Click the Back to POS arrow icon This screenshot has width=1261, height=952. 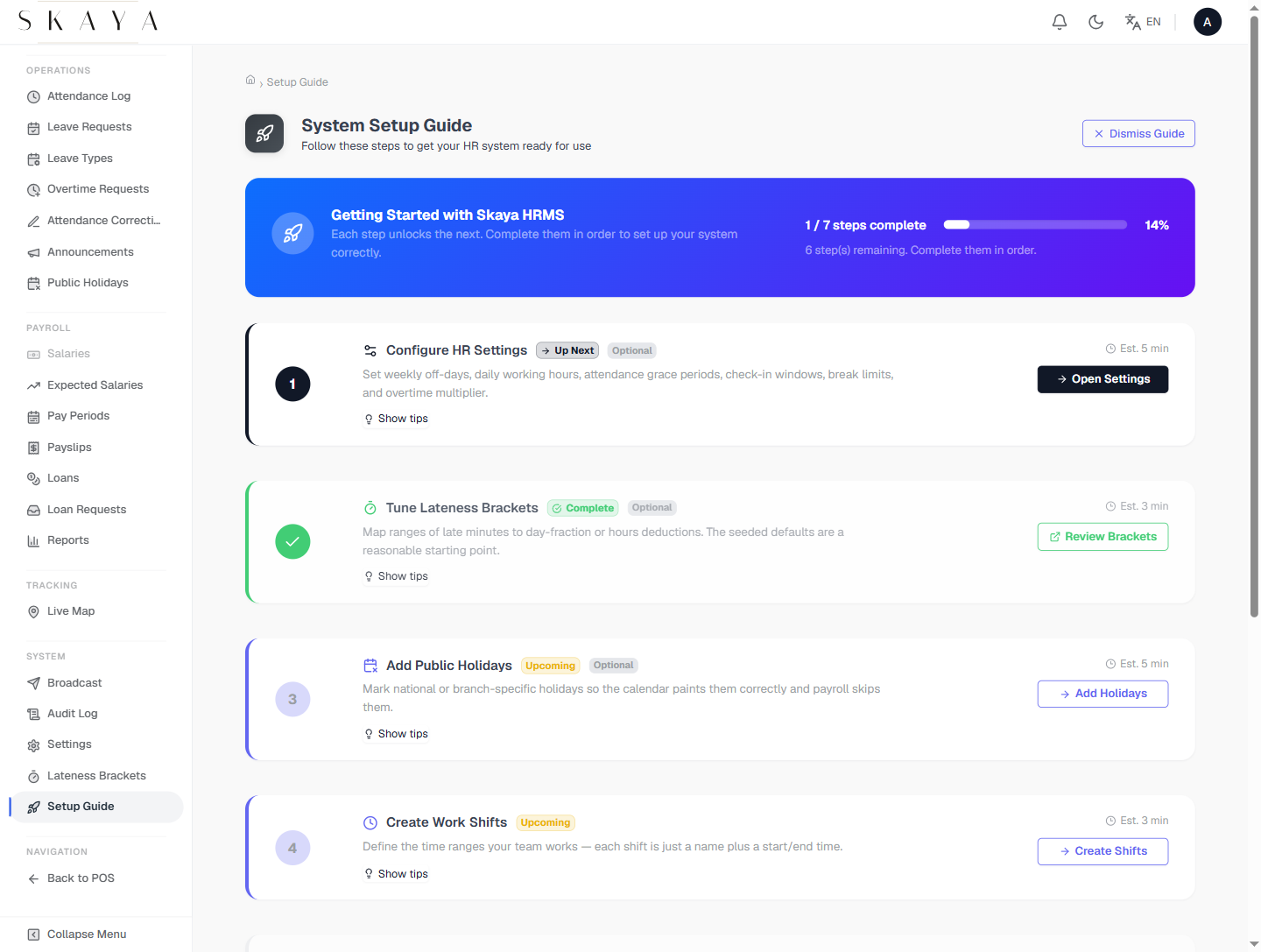[x=33, y=878]
